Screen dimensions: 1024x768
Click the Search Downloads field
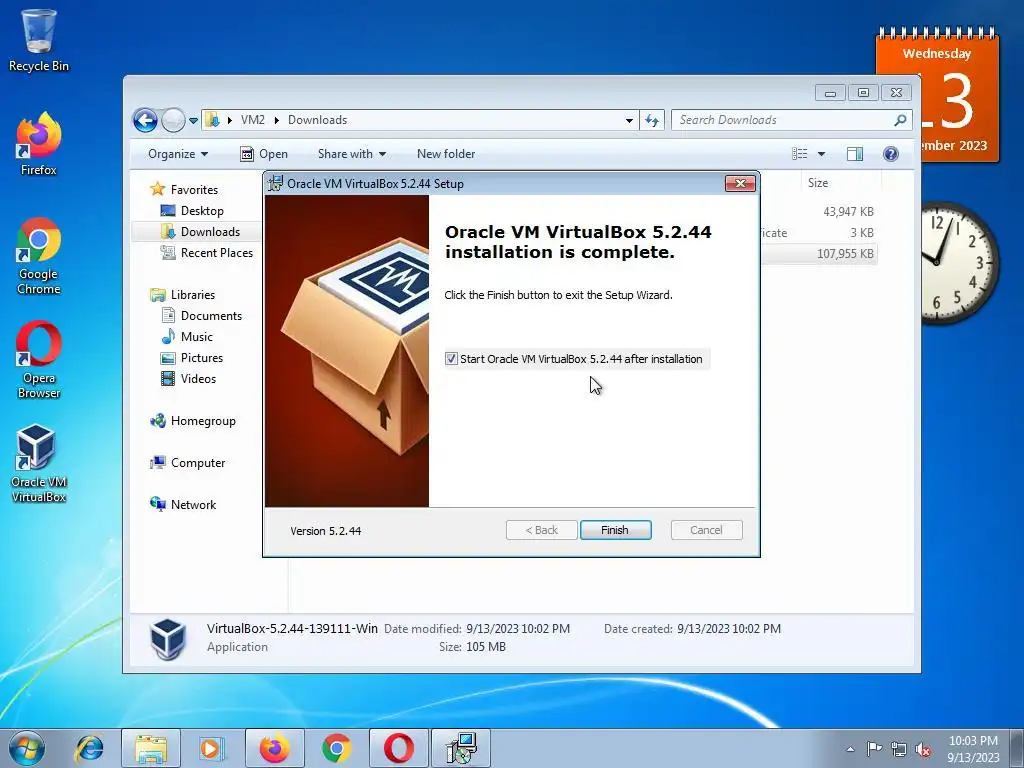pyautogui.click(x=785, y=120)
